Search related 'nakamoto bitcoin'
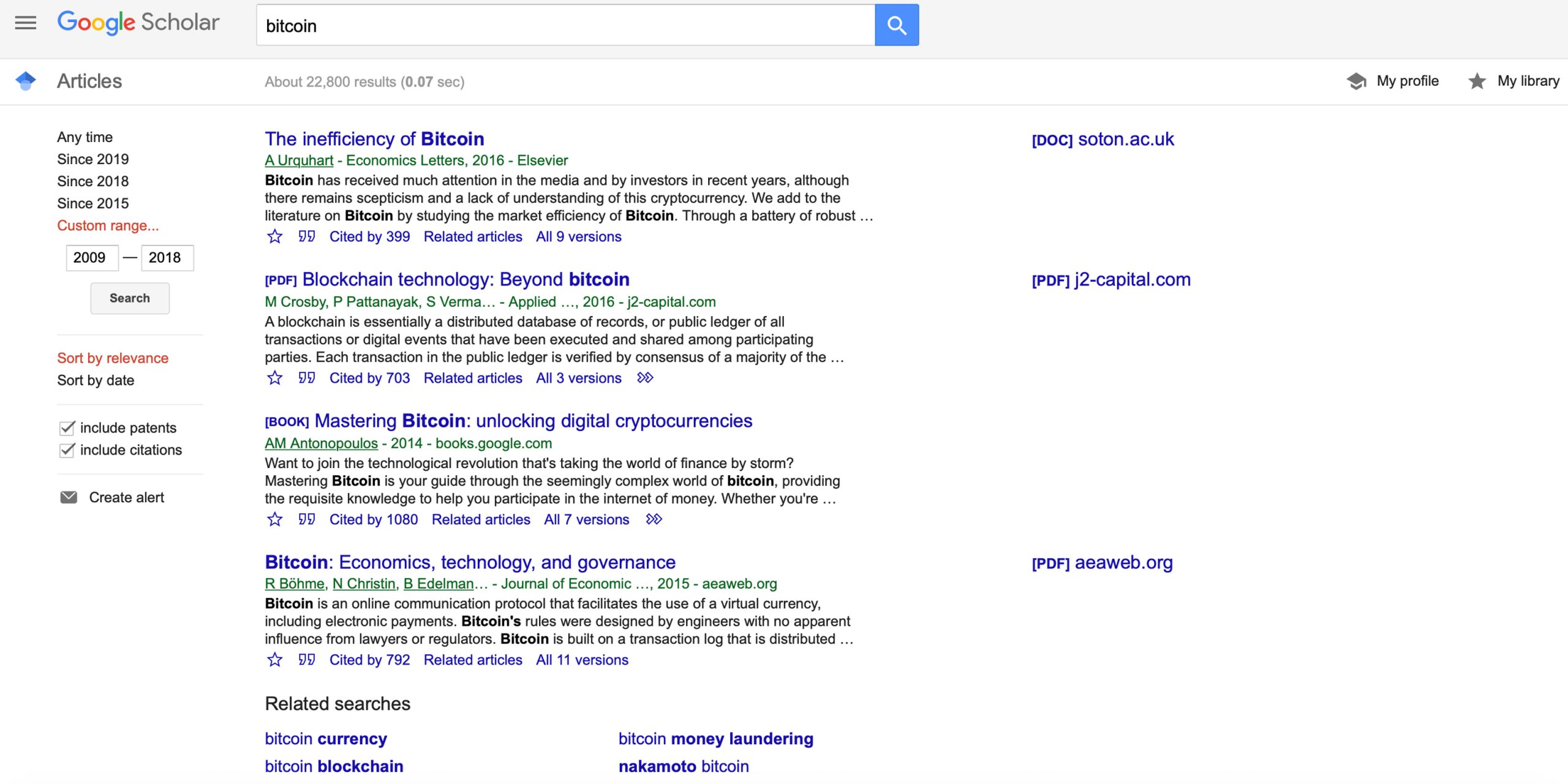Viewport: 1568px width, 784px height. click(x=684, y=766)
